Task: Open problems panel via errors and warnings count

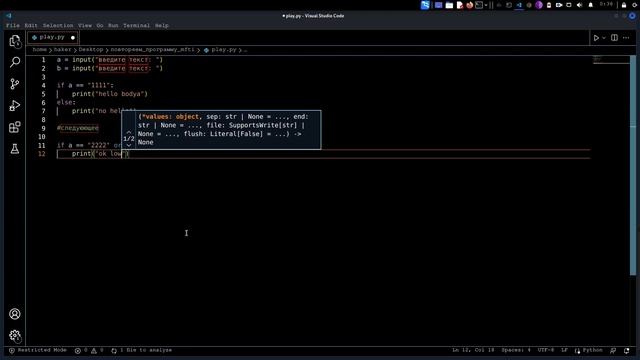Action: click(x=89, y=350)
